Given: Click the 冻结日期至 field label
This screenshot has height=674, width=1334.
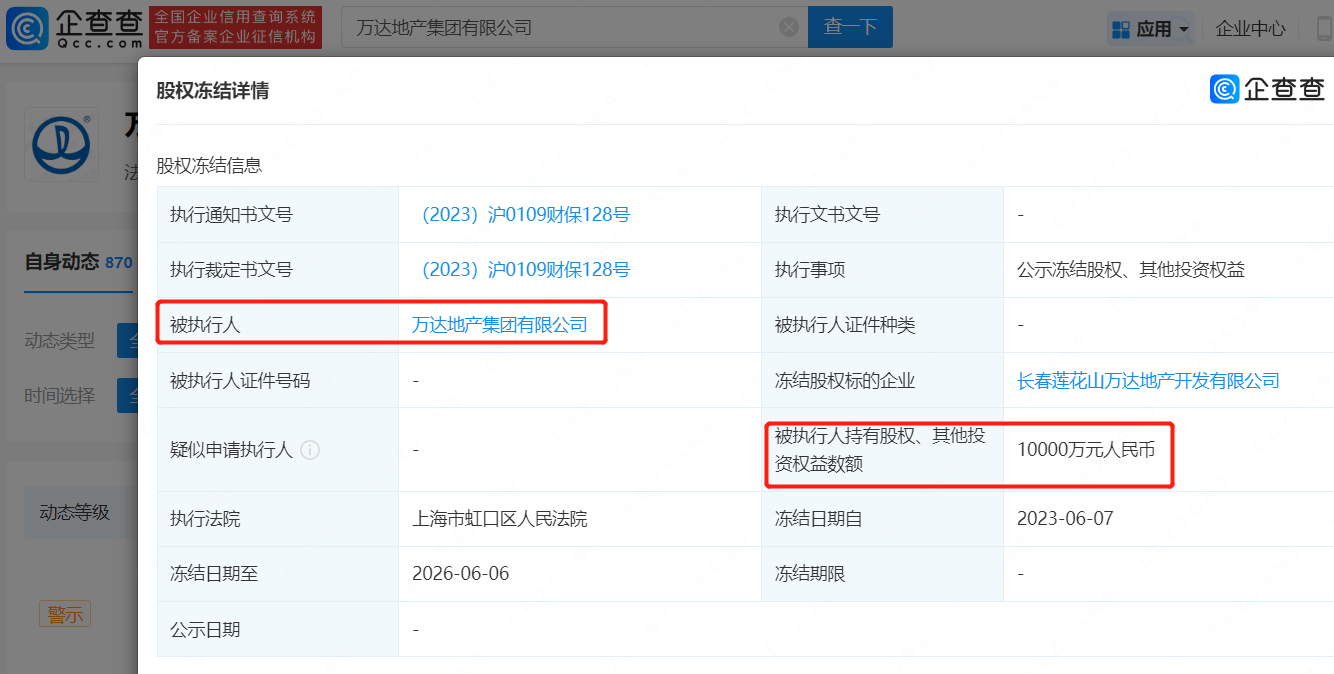Looking at the screenshot, I should (x=214, y=574).
